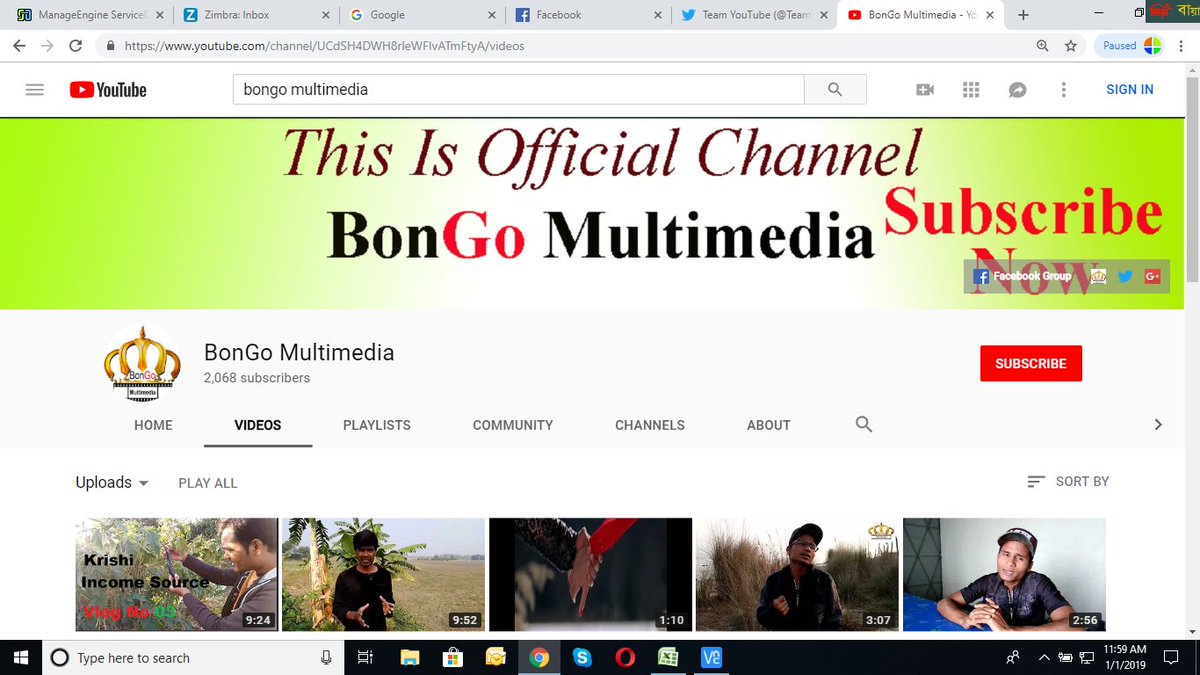The width and height of the screenshot is (1200, 675).
Task: Open the messages share arrow icon
Action: [1017, 89]
